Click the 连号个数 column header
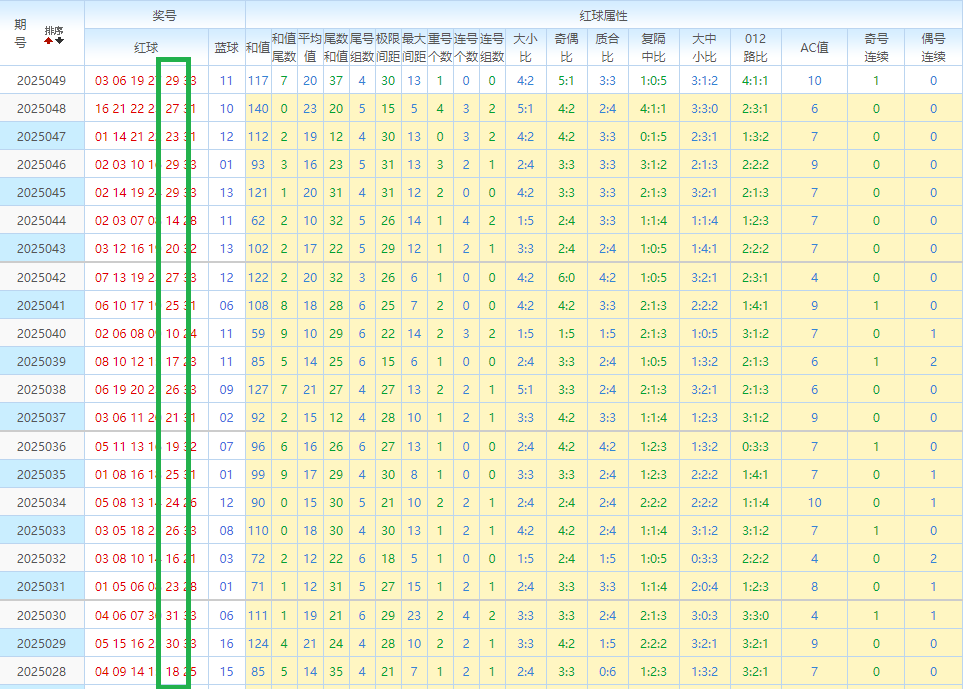Viewport: 963px width, 689px height. (x=466, y=47)
